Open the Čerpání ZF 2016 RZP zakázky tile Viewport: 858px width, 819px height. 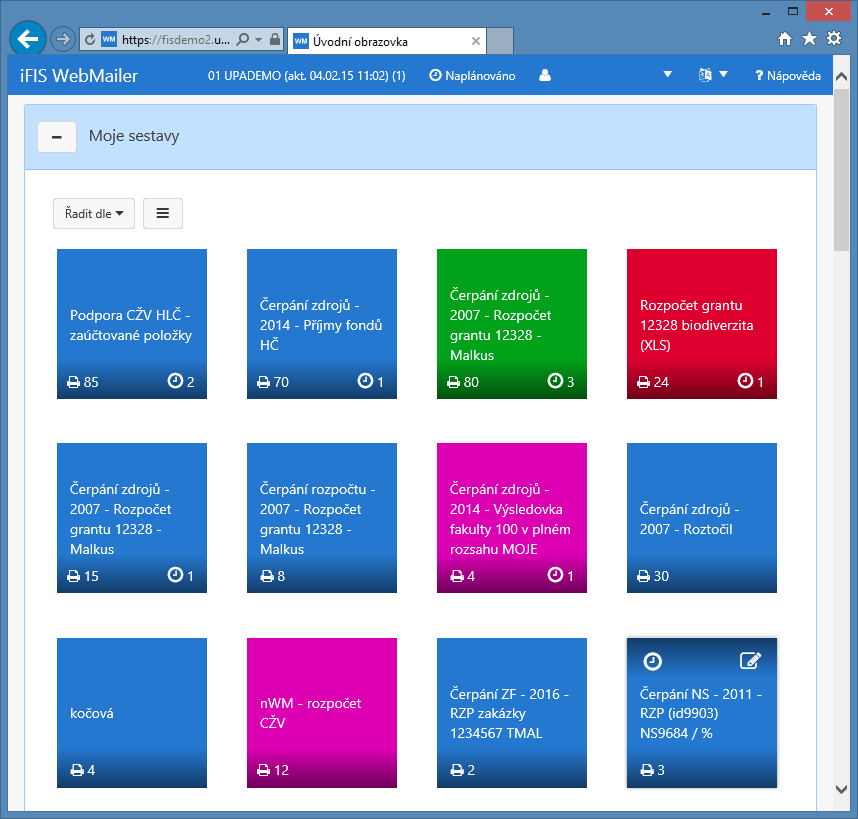tap(512, 713)
